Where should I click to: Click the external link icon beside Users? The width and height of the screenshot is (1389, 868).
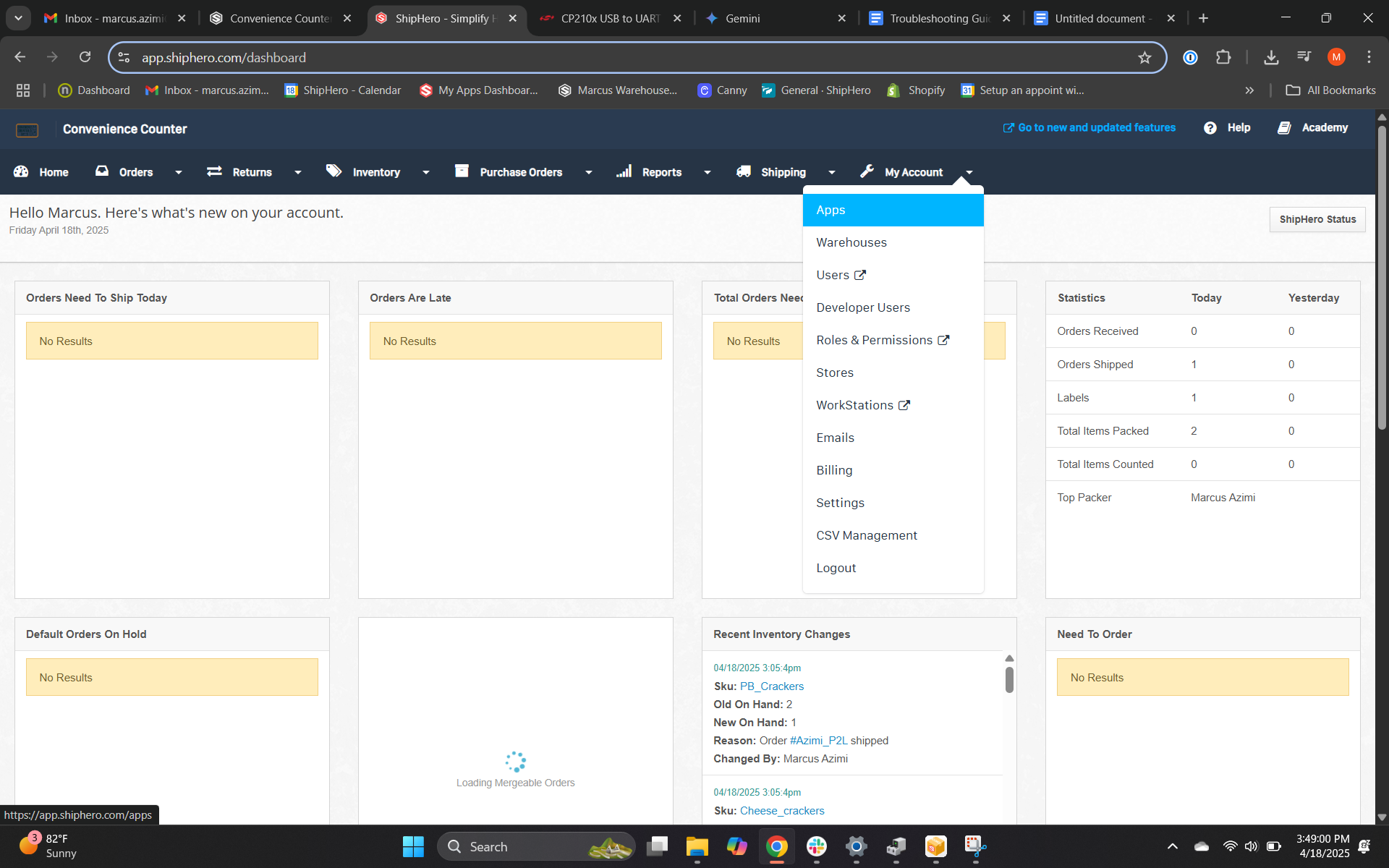pos(860,275)
